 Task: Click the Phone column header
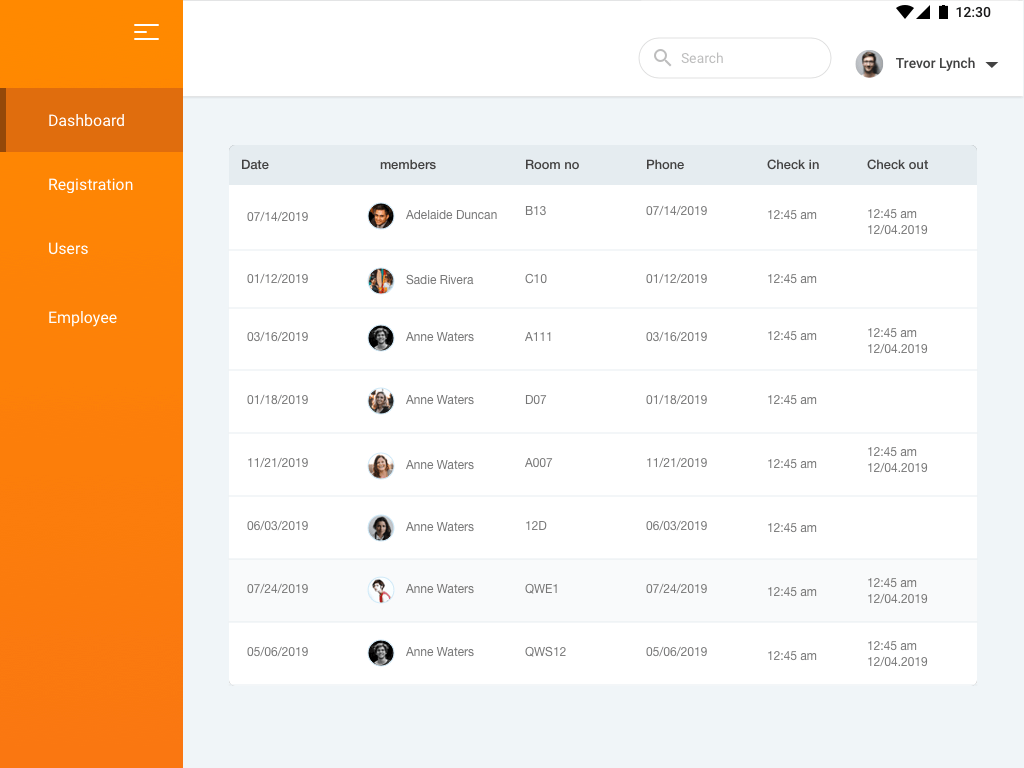665,165
